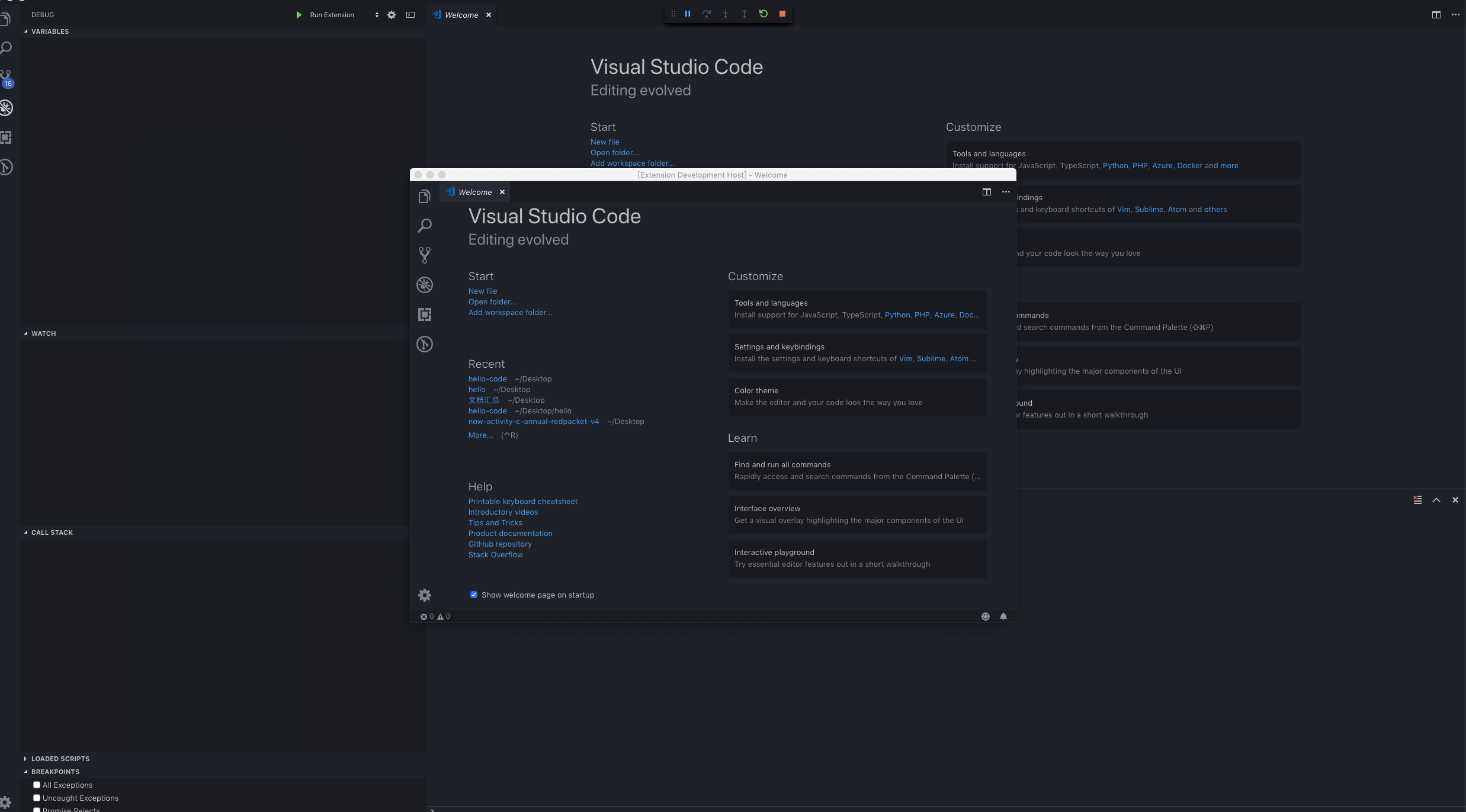Open Search view in main window
The image size is (1466, 812).
[x=6, y=49]
